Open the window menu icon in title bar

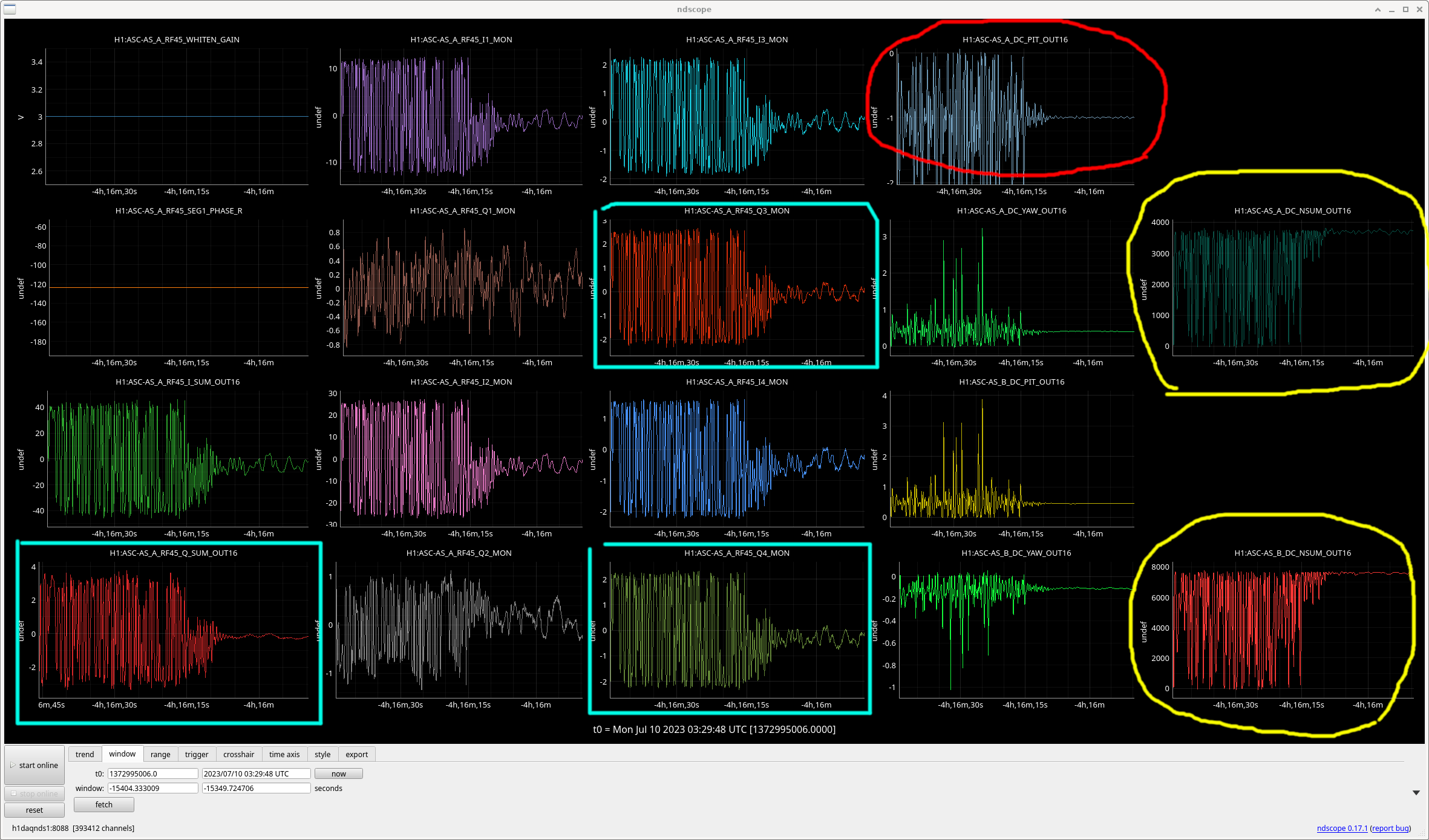click(x=10, y=9)
